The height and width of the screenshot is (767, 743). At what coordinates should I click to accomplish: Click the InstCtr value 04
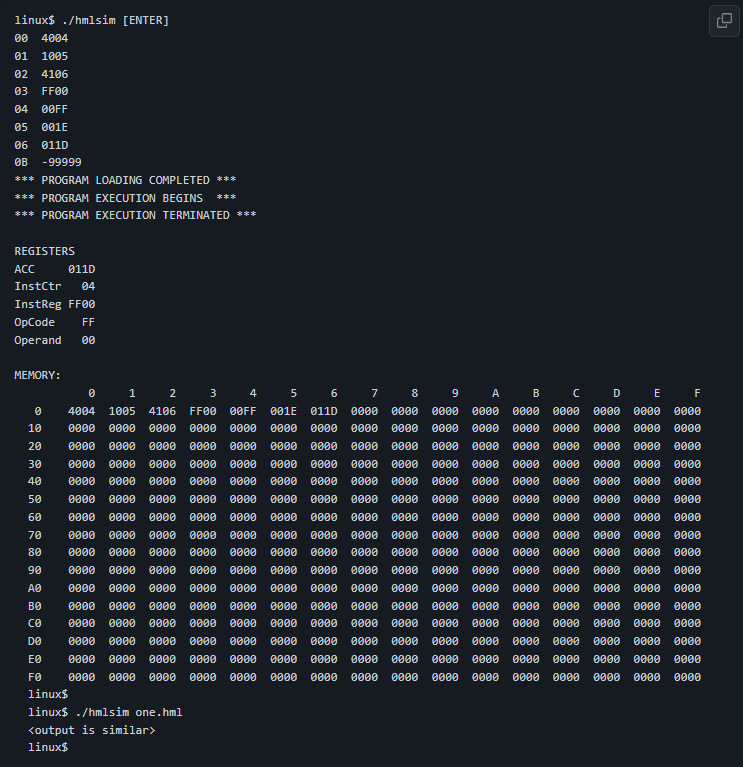[89, 286]
